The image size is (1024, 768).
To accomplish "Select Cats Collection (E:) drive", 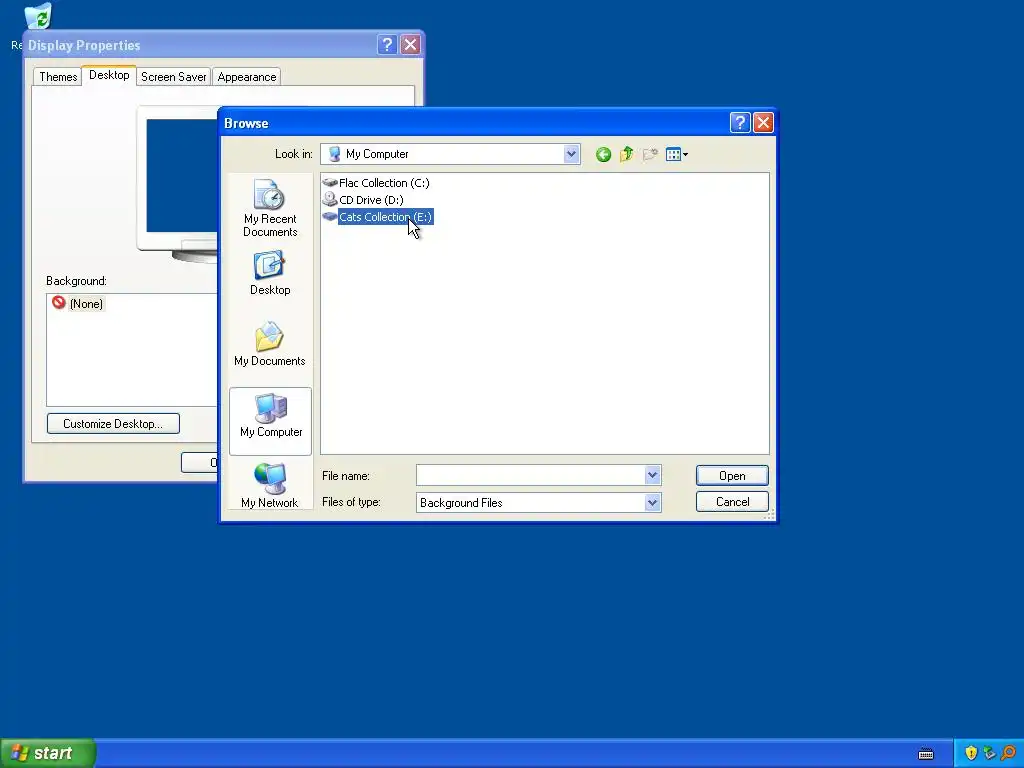I will click(378, 217).
